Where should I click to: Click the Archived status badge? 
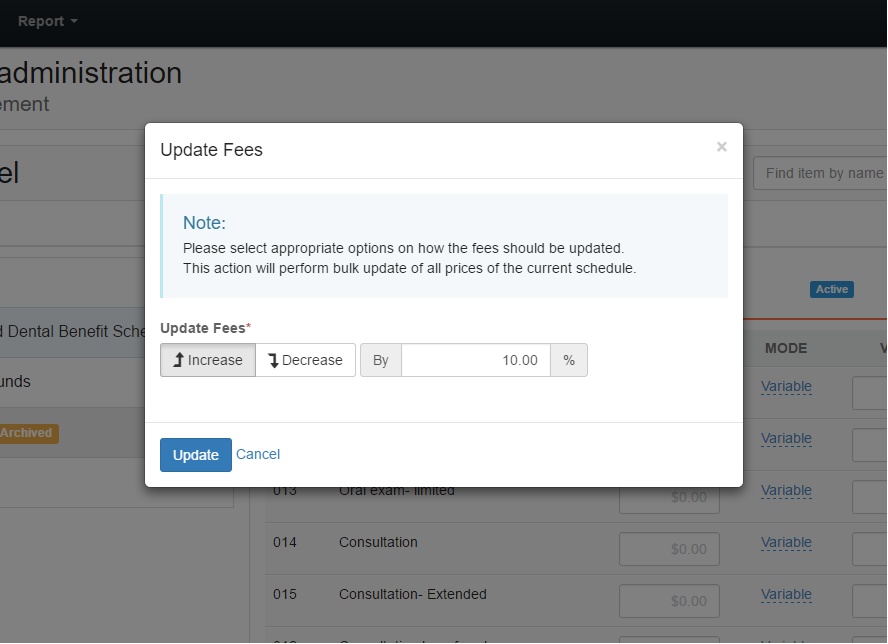click(28, 433)
